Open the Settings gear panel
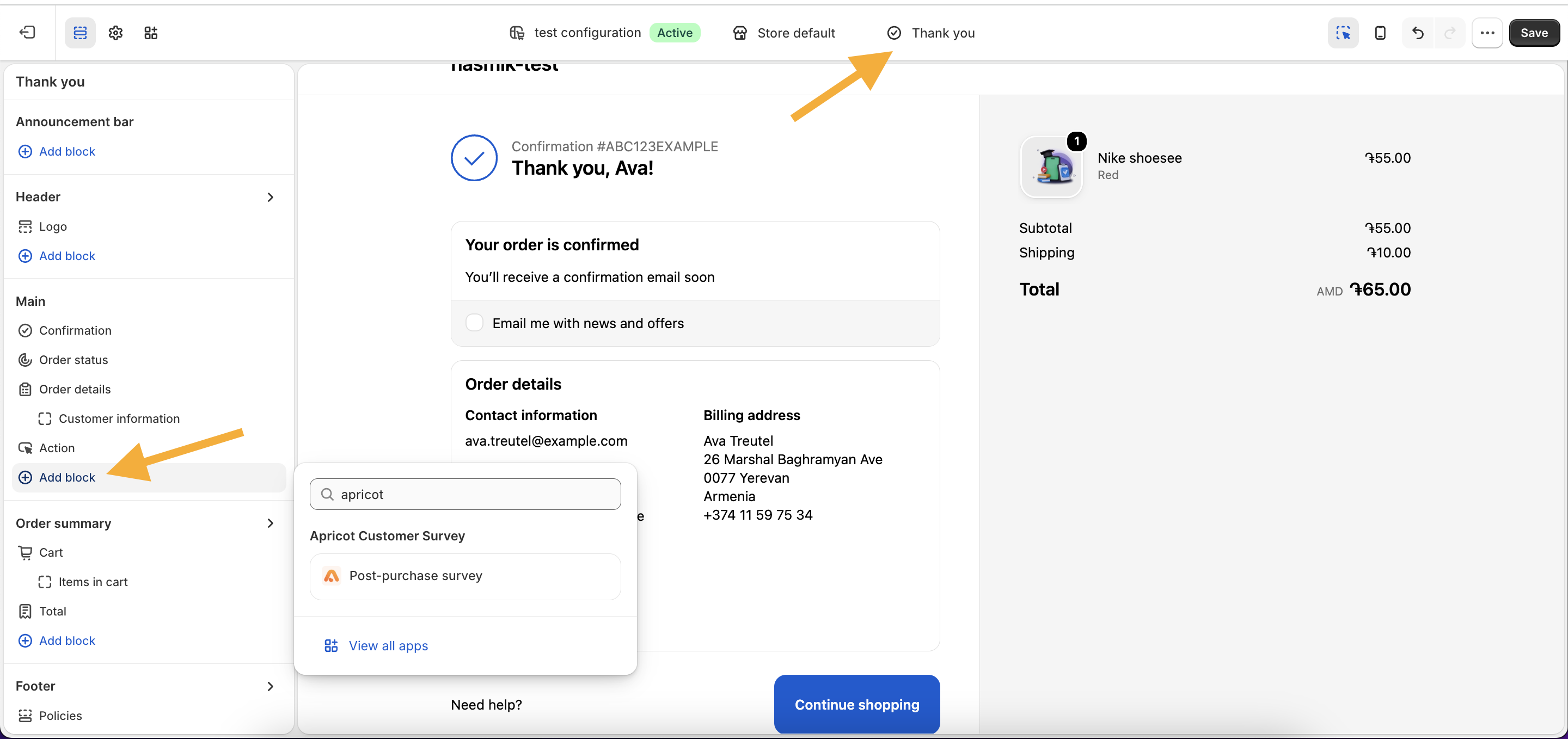The height and width of the screenshot is (739, 1568). coord(115,33)
